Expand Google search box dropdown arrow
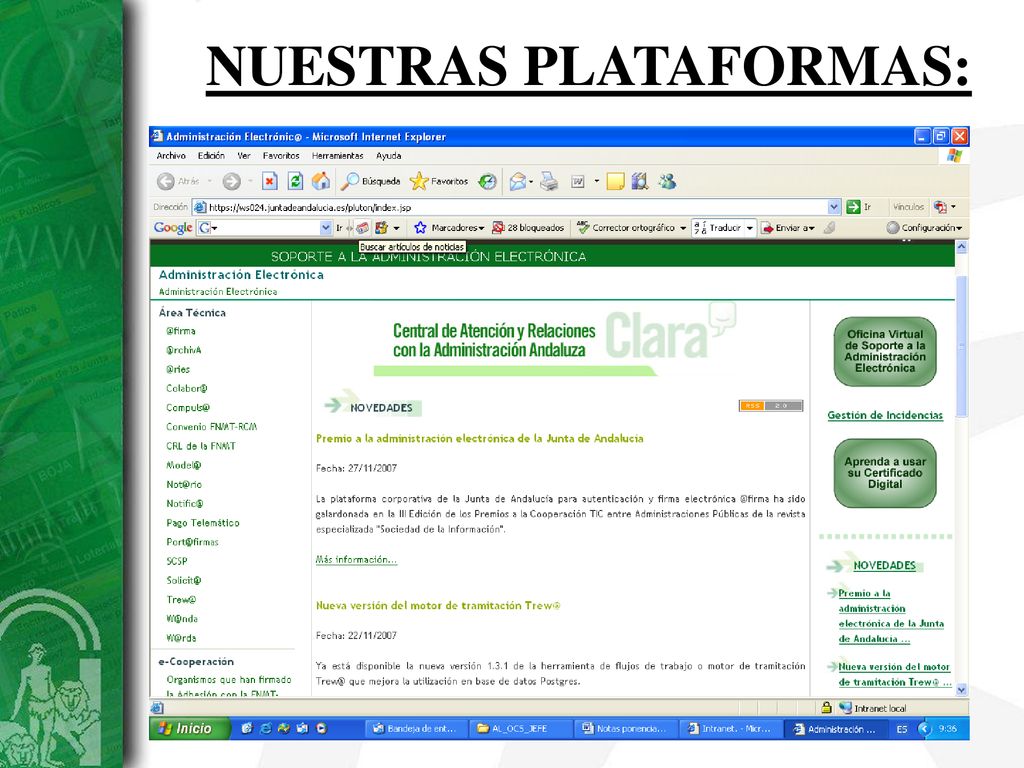The image size is (1024, 768). [326, 227]
